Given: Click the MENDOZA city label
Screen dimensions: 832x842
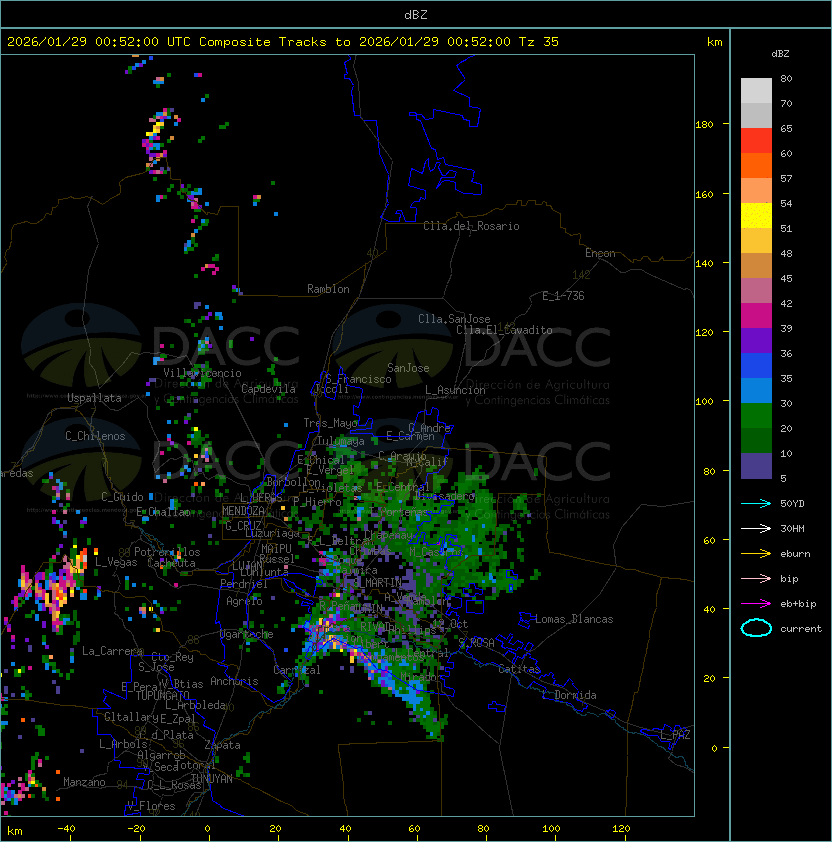Looking at the screenshot, I should (x=243, y=511).
